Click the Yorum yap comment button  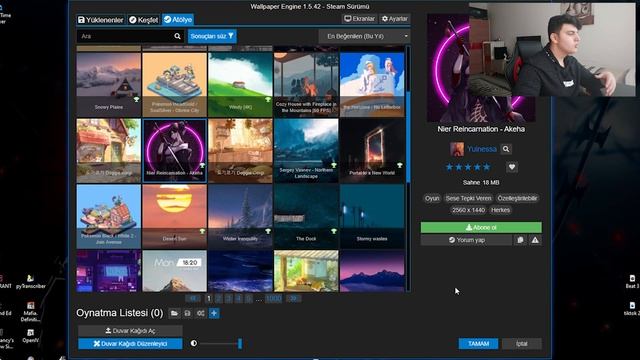466,240
